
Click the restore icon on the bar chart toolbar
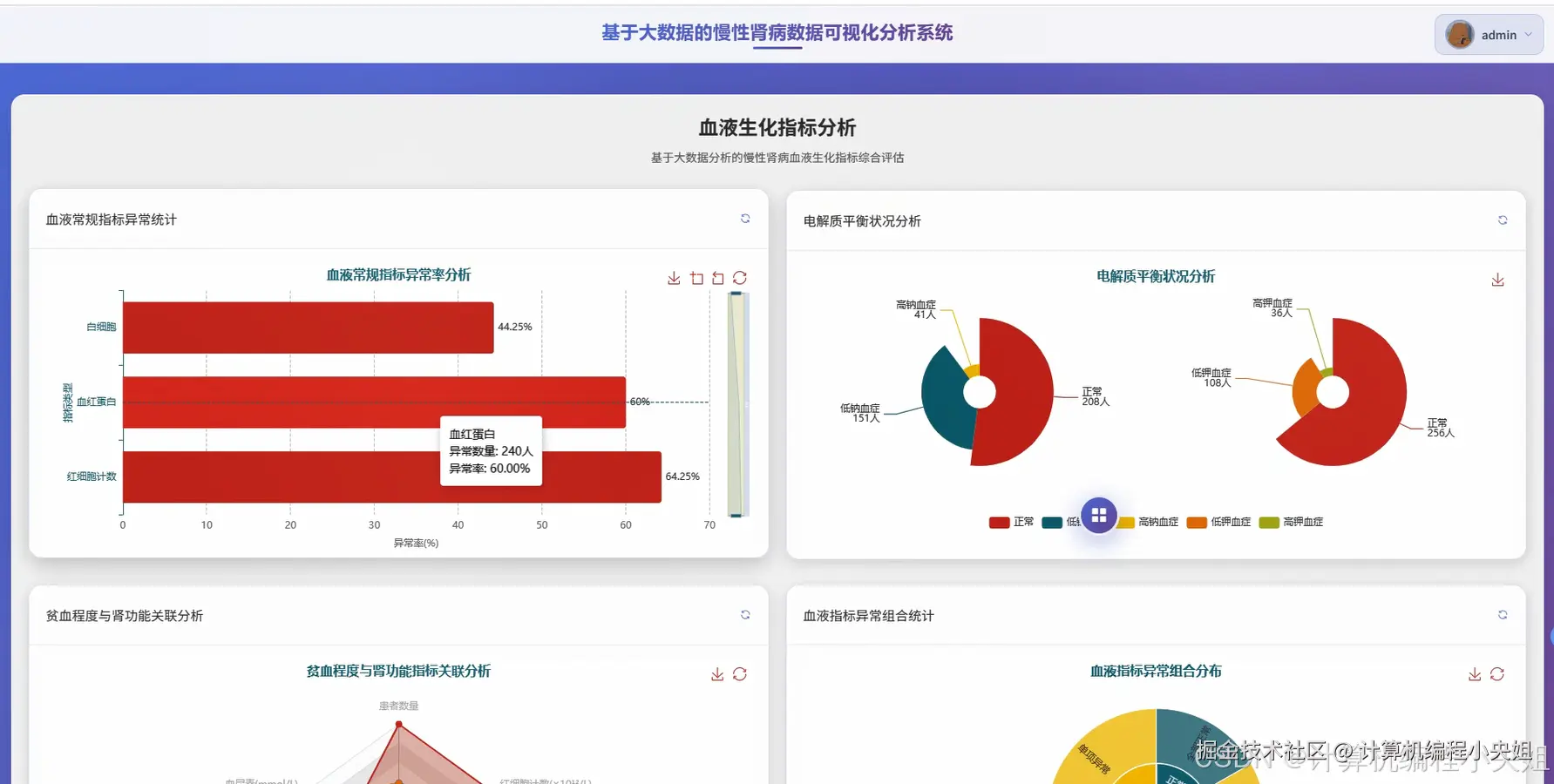coord(717,277)
